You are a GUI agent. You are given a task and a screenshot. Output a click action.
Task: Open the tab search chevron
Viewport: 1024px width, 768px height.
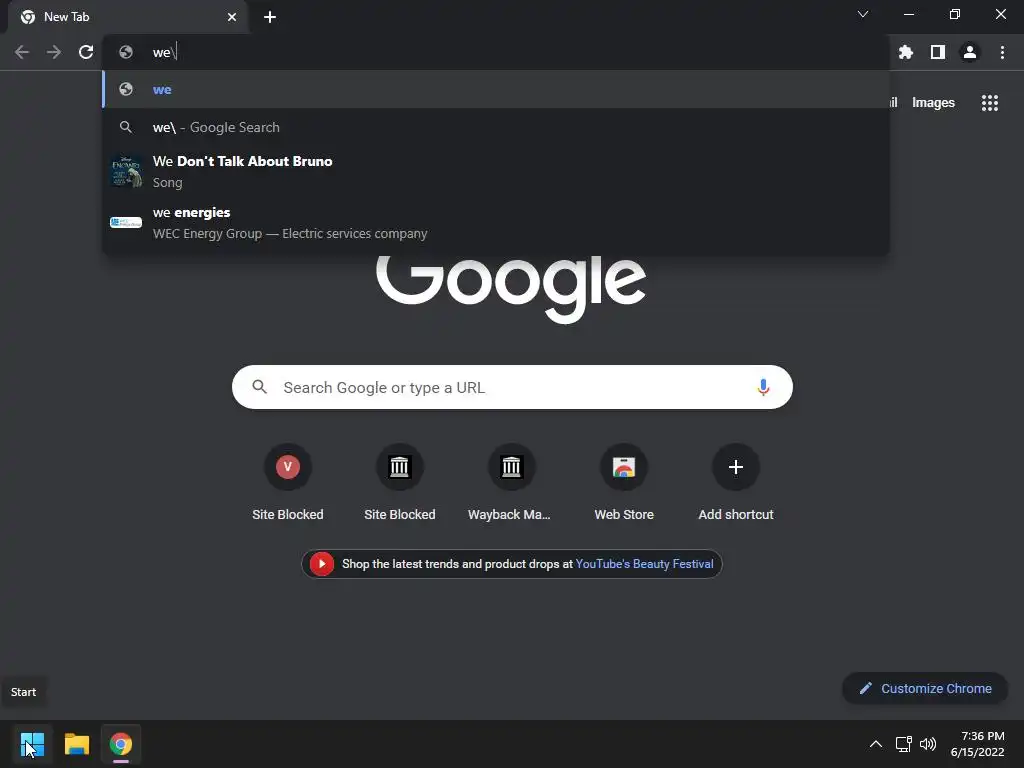(x=863, y=14)
